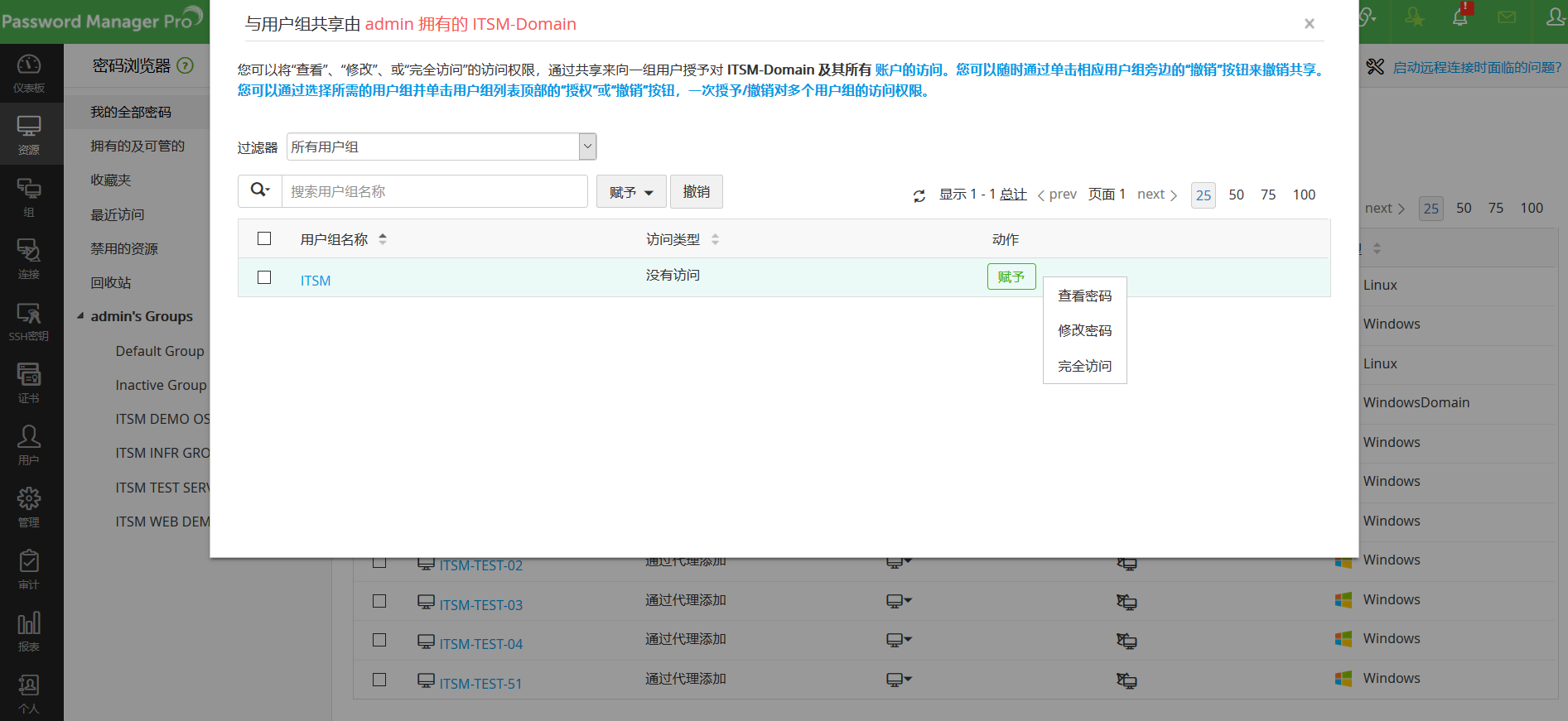The width and height of the screenshot is (1568, 721).
Task: Open ITSM-TEST-03 resource link
Action: [x=481, y=605]
